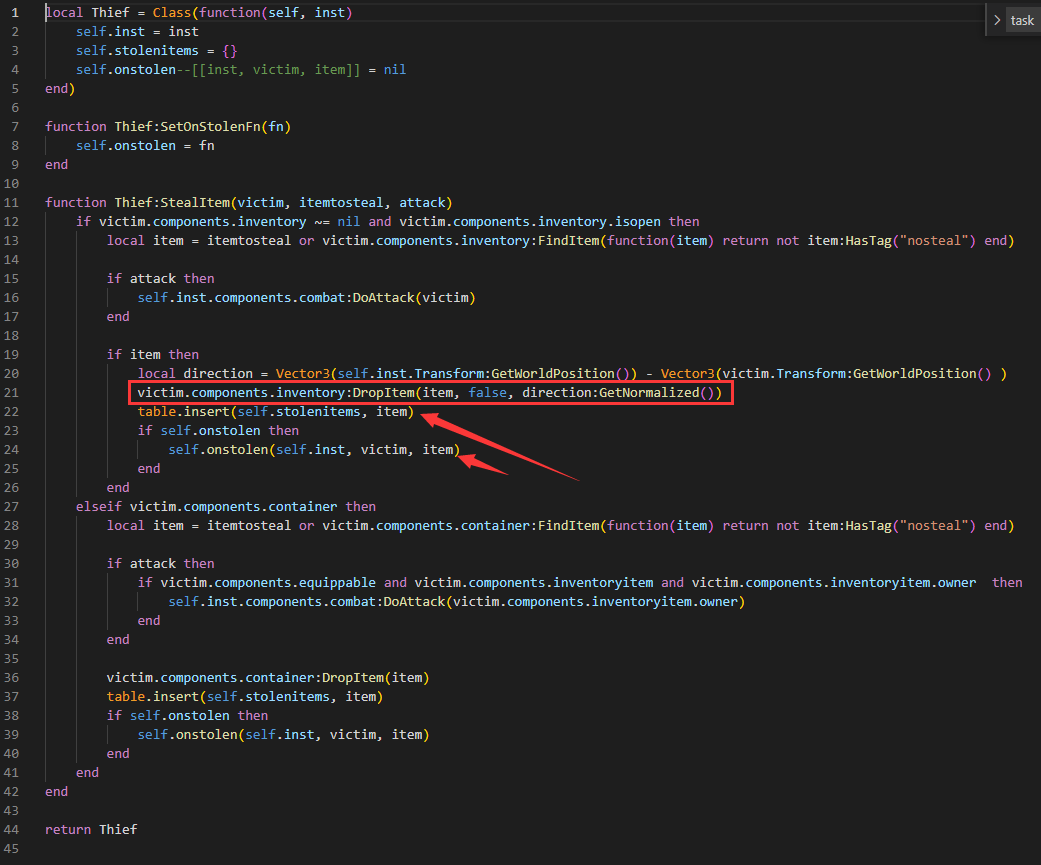The height and width of the screenshot is (865, 1041).
Task: Select line number 27 in the gutter
Action: click(x=13, y=506)
